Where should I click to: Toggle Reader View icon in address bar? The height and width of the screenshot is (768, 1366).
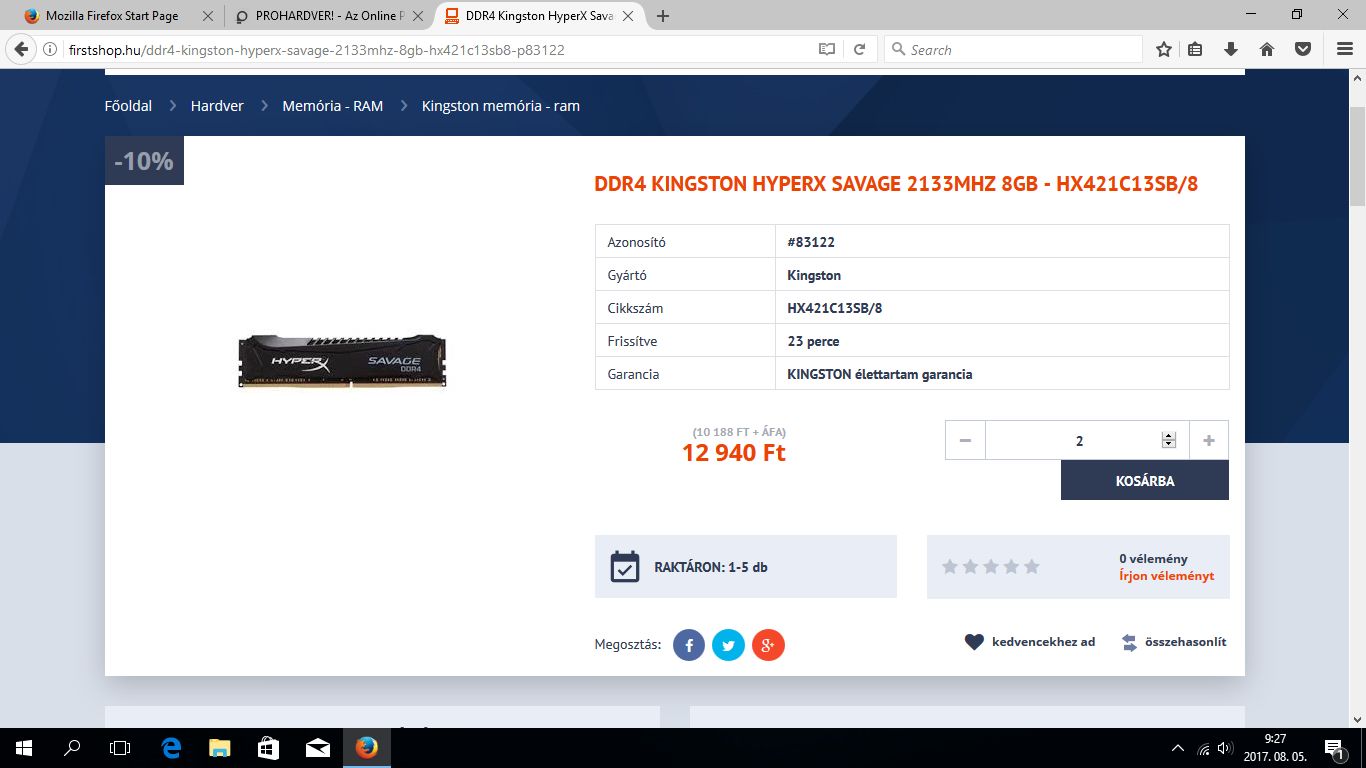pyautogui.click(x=827, y=49)
